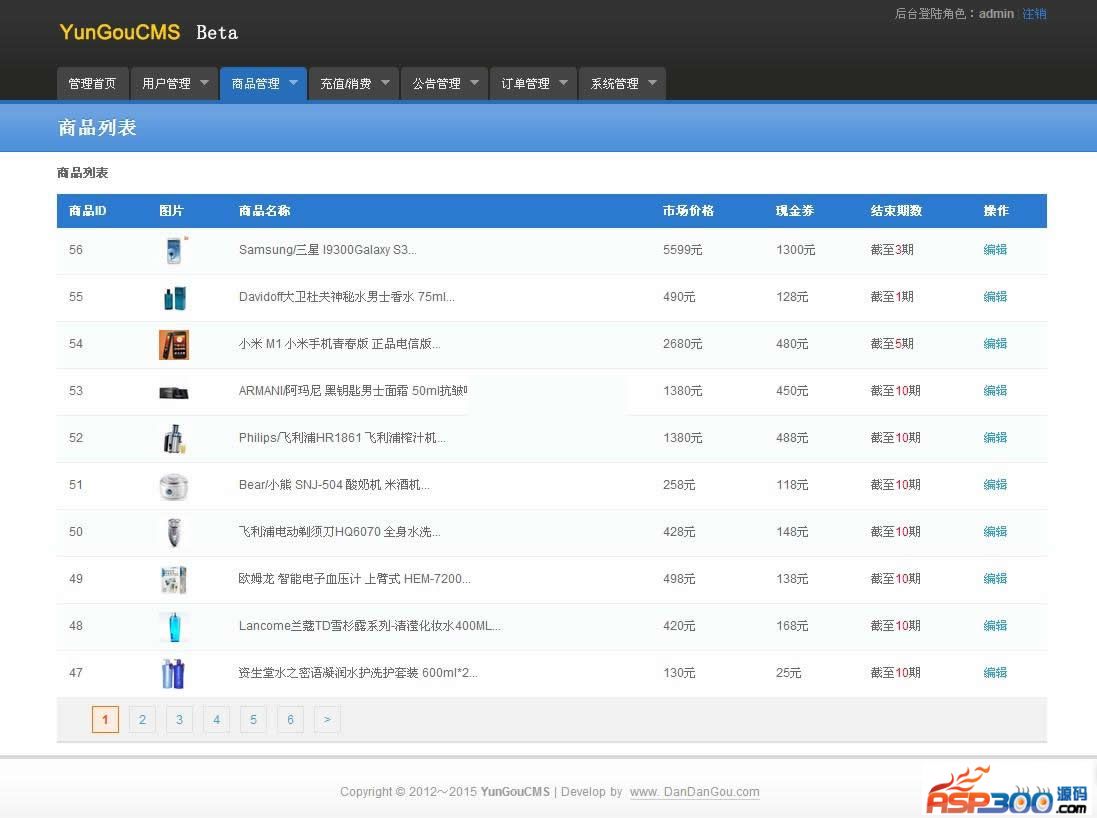Click the Davidoff perfume product image
Viewport: 1097px width, 818px height.
[174, 298]
